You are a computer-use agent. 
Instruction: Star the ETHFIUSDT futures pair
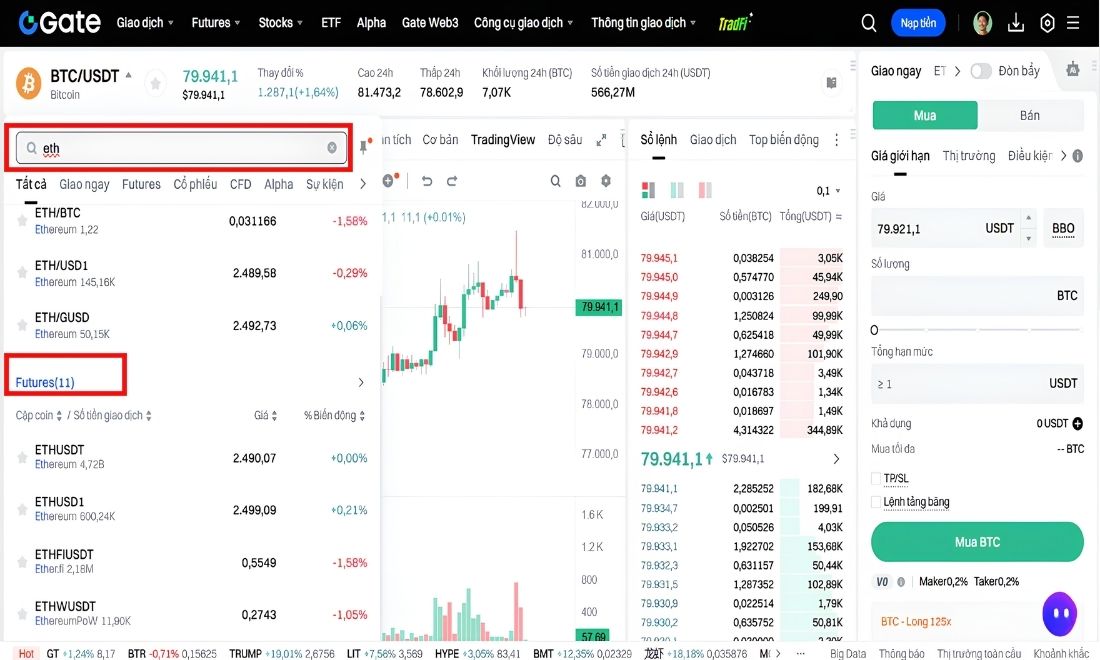[22, 562]
